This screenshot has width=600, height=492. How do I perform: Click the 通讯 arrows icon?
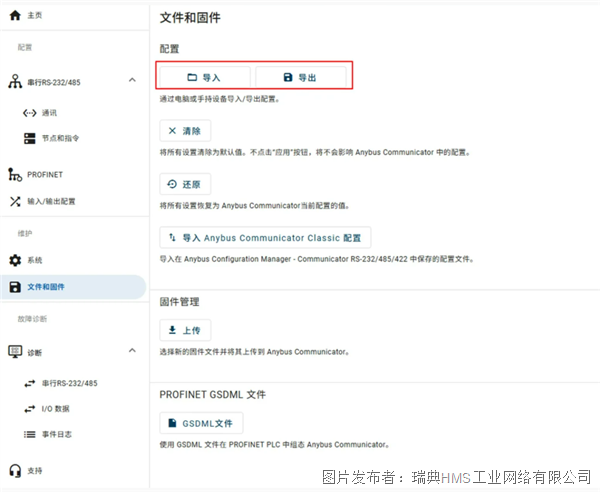29,113
